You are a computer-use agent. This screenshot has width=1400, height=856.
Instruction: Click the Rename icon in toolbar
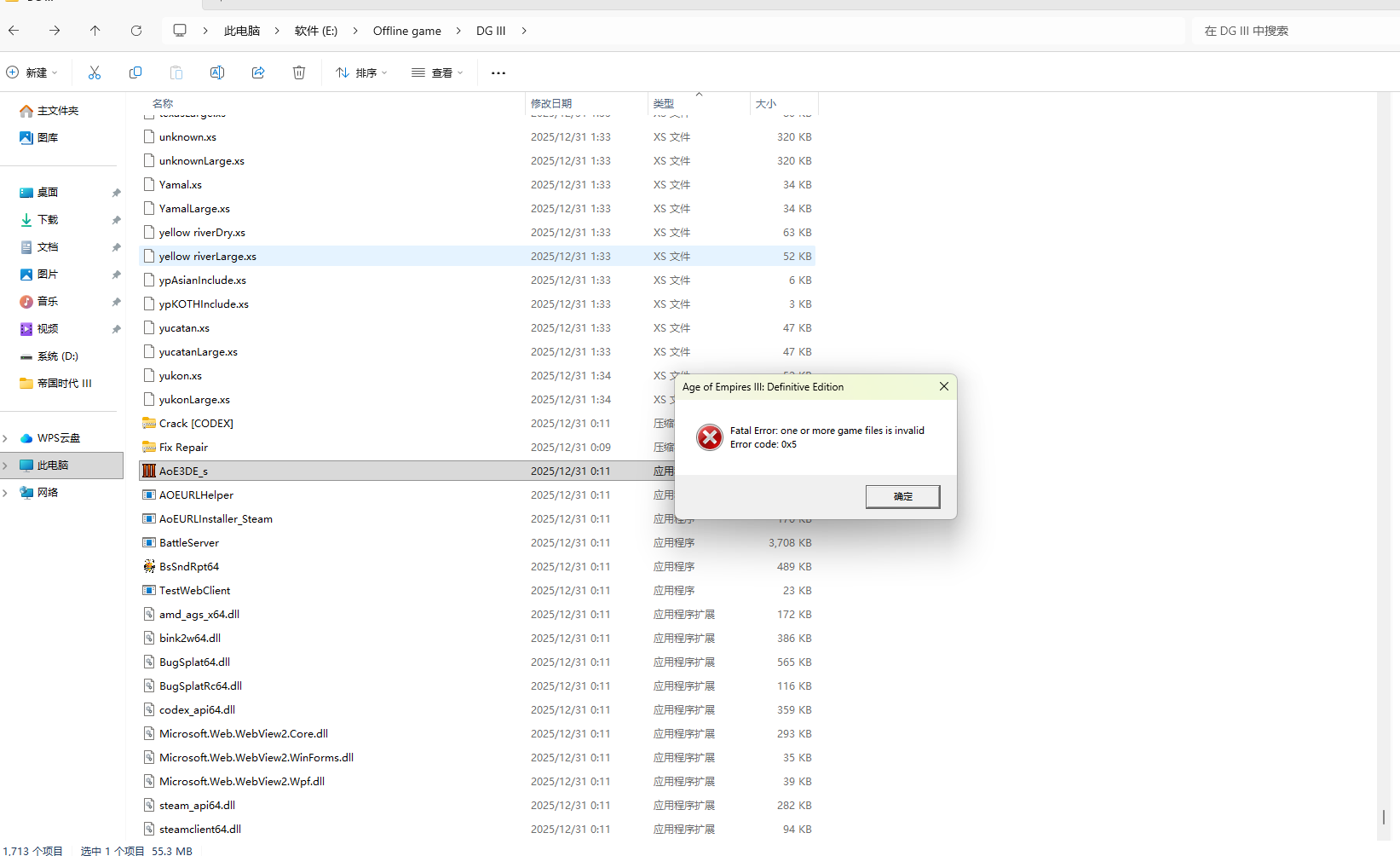pyautogui.click(x=217, y=73)
